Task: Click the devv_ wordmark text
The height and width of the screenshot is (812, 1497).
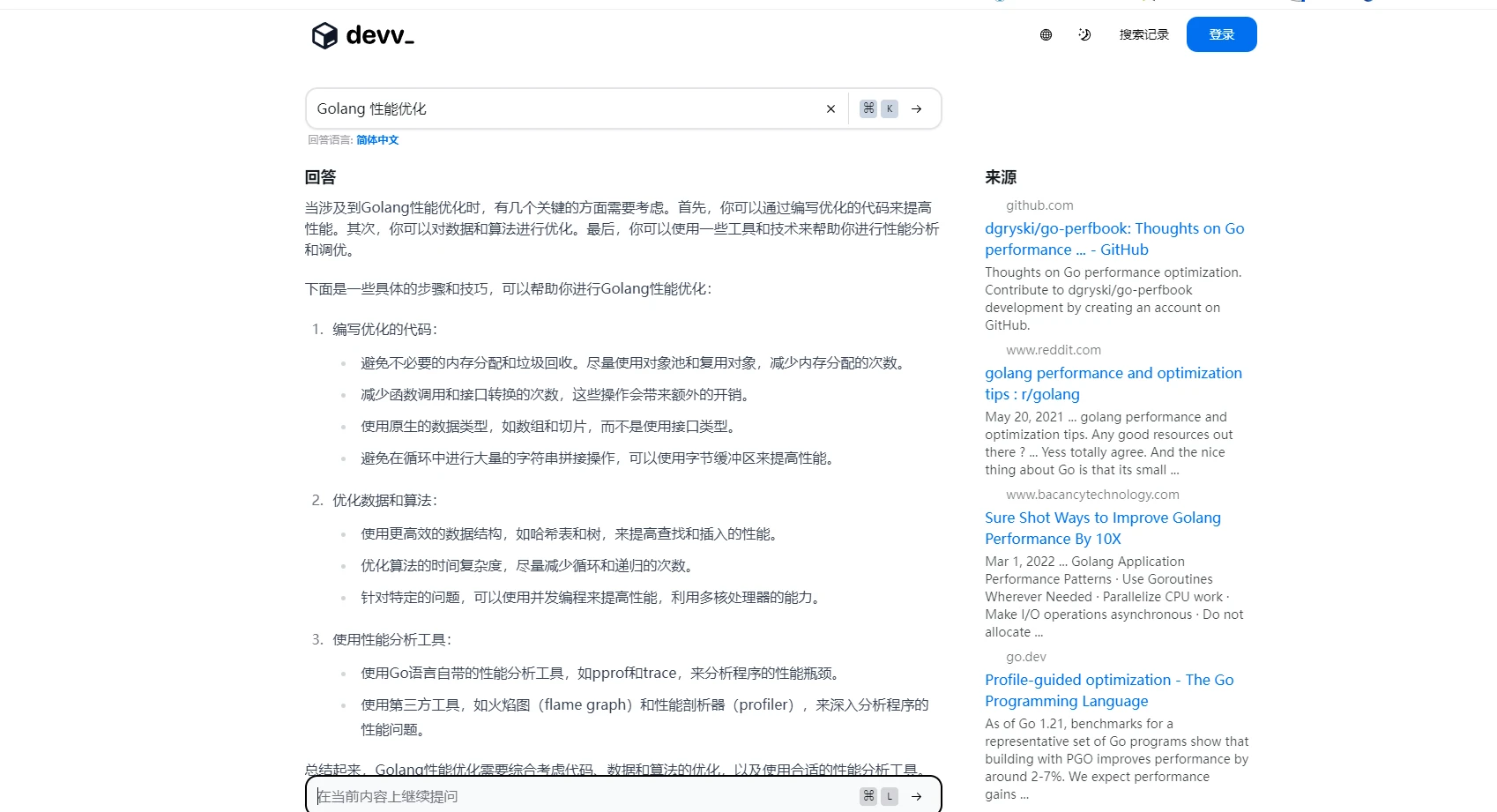Action: click(380, 35)
